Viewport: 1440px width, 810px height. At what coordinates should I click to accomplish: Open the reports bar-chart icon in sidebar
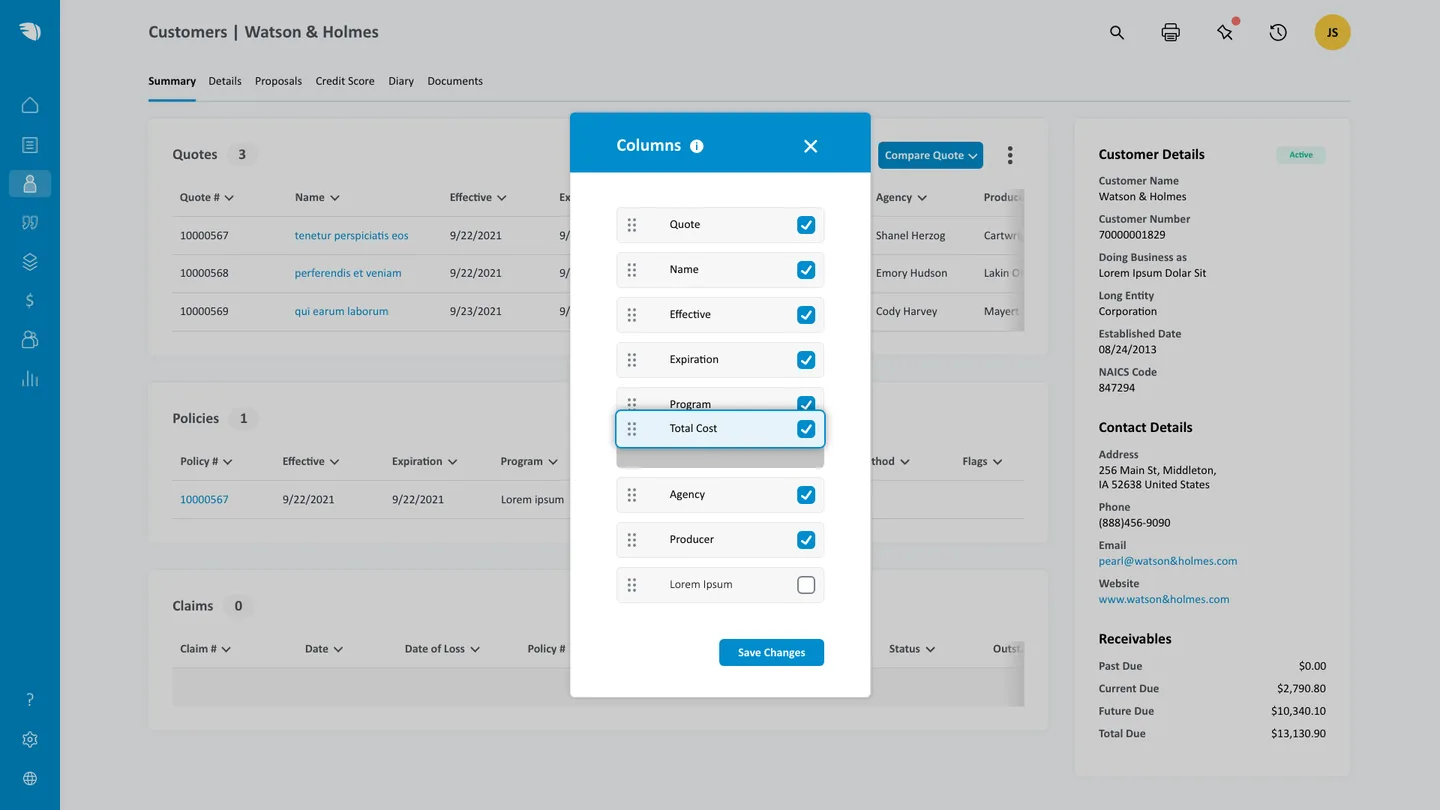(29, 378)
